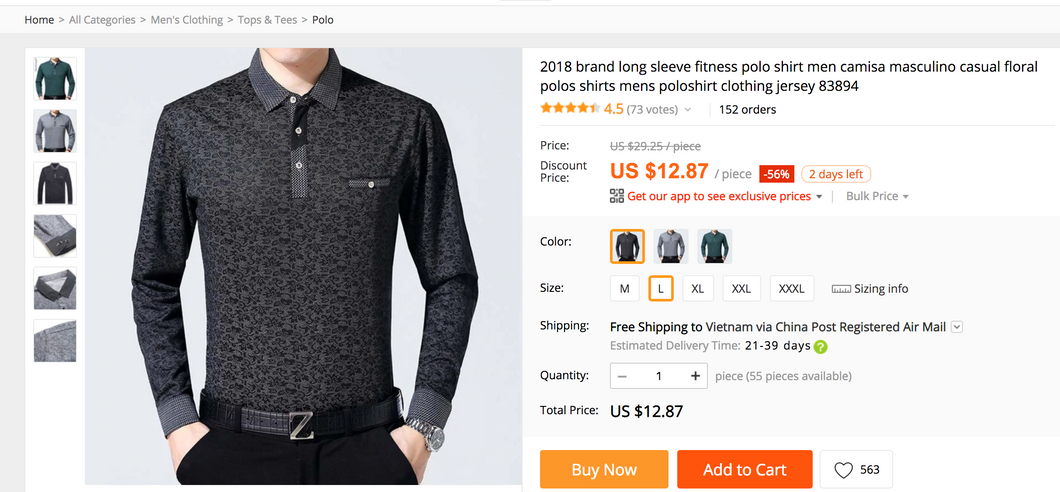
Task: Click the Sizing info ruler icon
Action: (841, 289)
